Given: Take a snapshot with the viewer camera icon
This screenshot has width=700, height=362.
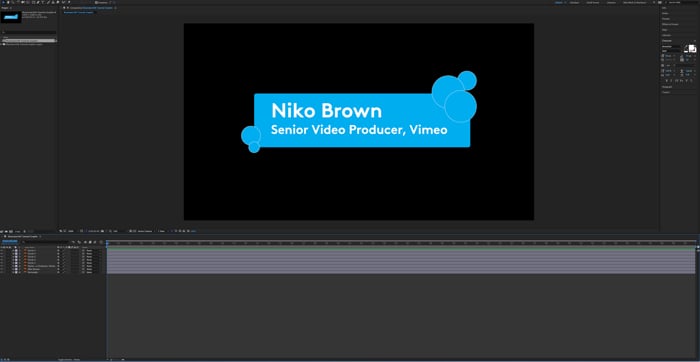Looking at the screenshot, I should pos(102,231).
